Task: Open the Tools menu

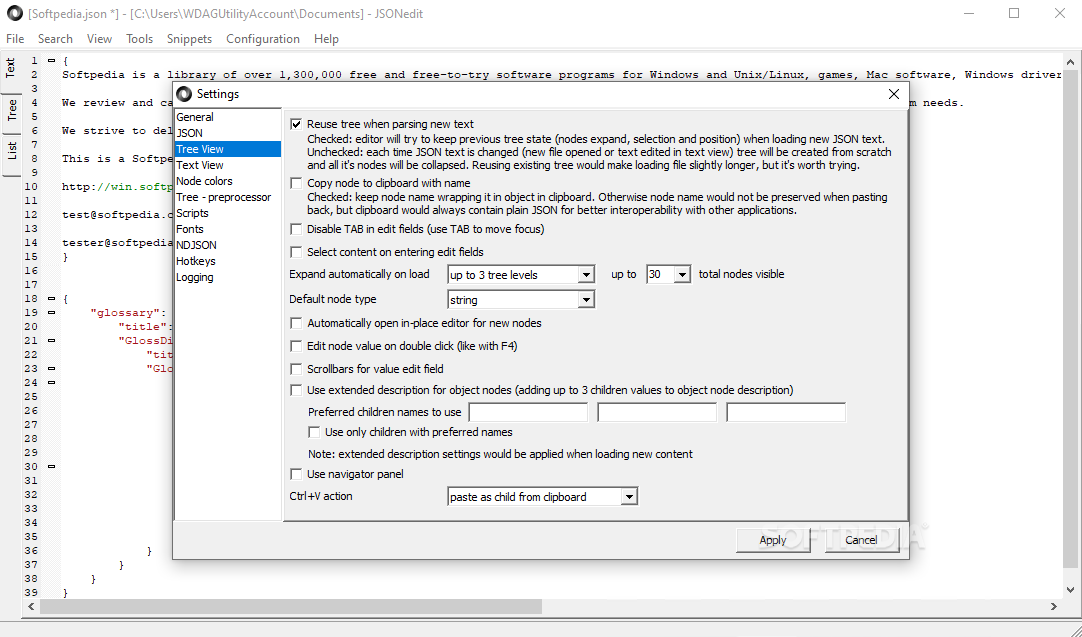Action: point(139,39)
